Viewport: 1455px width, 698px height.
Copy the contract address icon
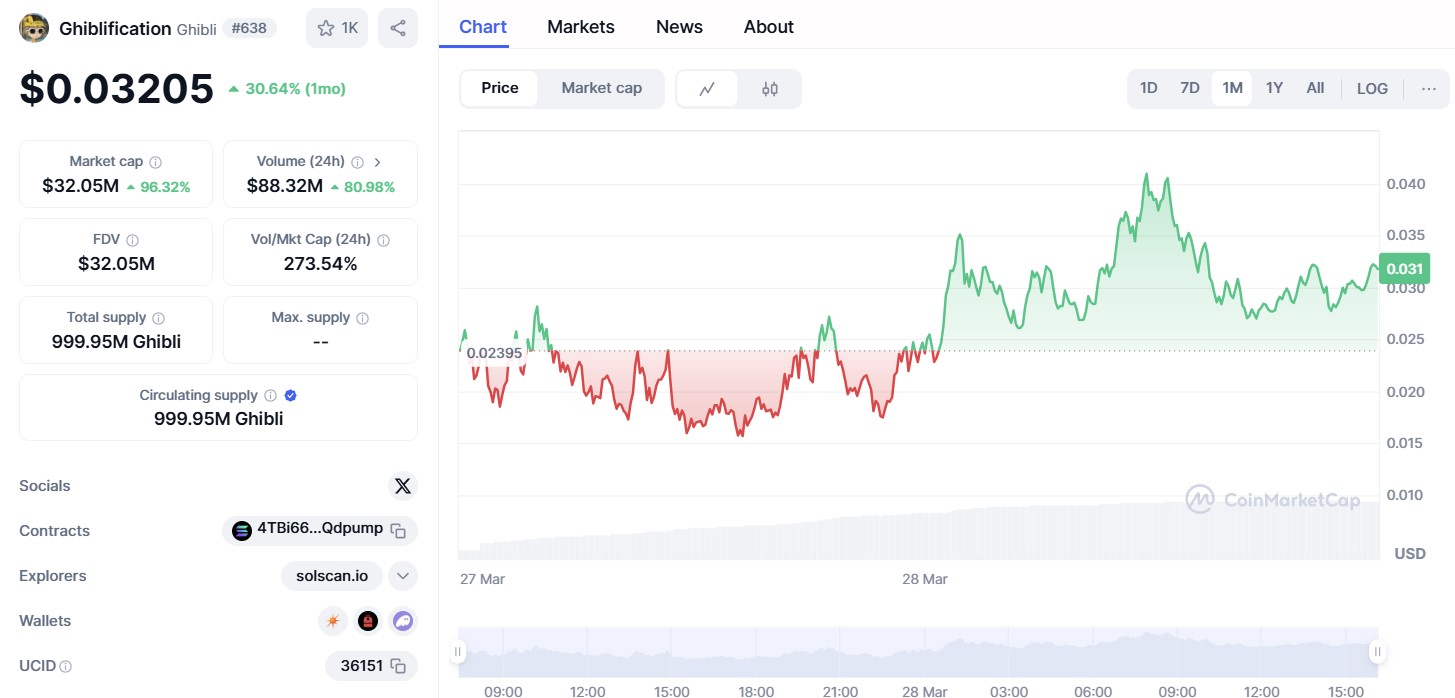click(398, 530)
